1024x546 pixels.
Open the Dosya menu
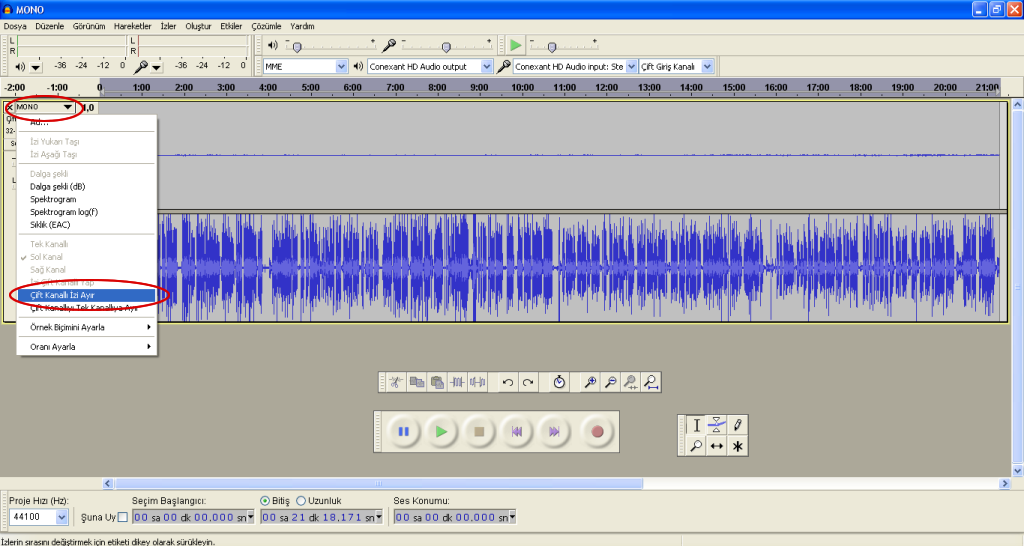(x=15, y=26)
